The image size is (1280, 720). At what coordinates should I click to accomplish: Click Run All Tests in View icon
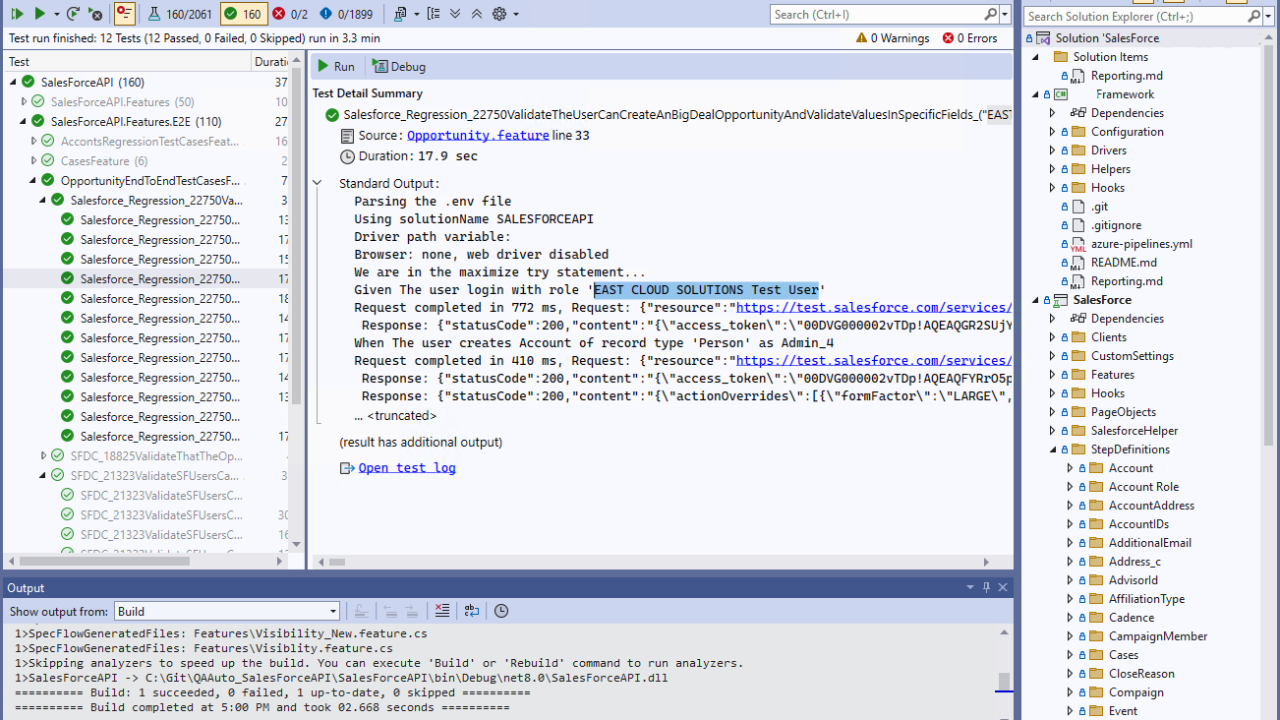[x=18, y=14]
